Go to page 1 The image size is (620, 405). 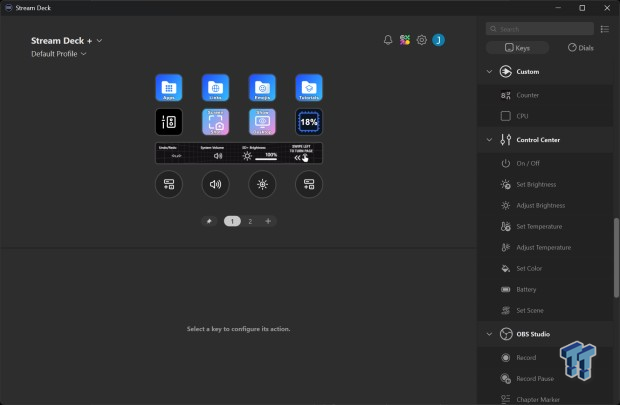tap(232, 221)
